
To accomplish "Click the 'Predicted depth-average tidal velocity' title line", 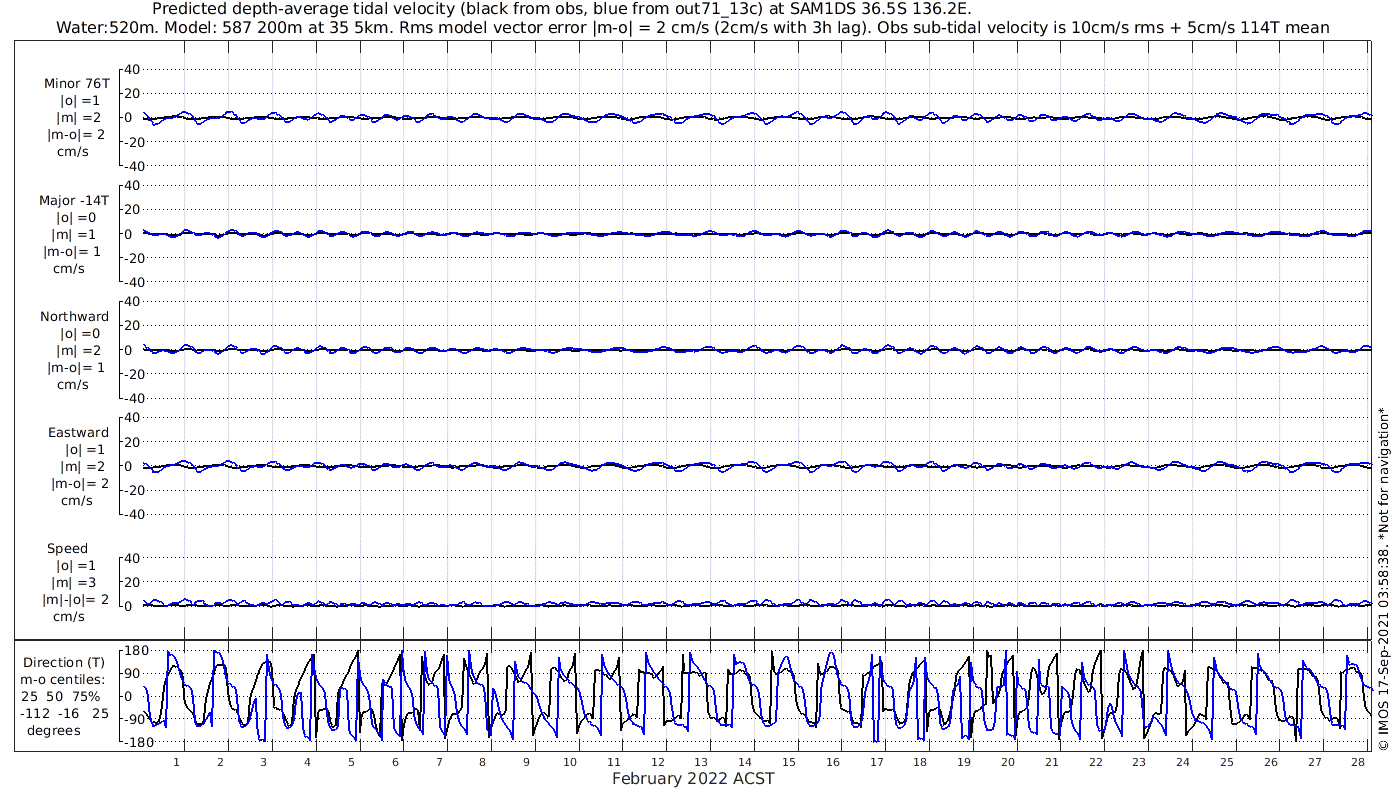I will point(561,9).
